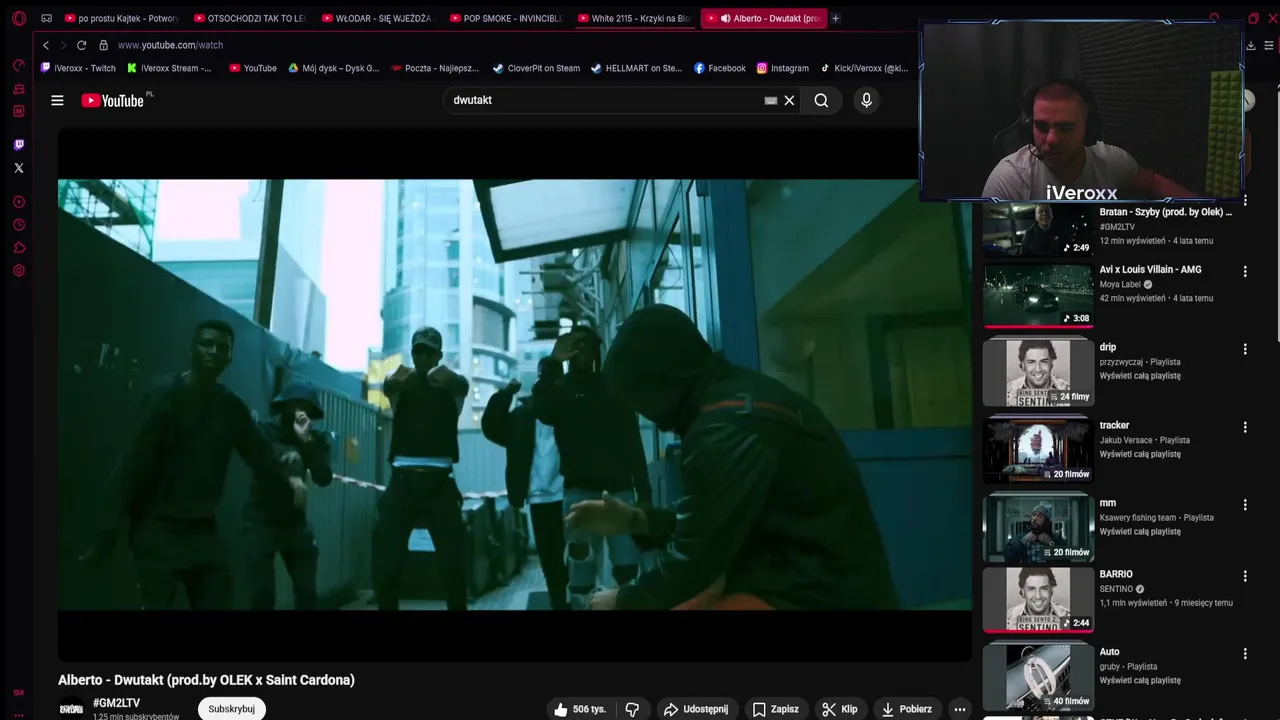Screen dimensions: 1280x720
Task: Clear the search query with X
Action: (x=789, y=100)
